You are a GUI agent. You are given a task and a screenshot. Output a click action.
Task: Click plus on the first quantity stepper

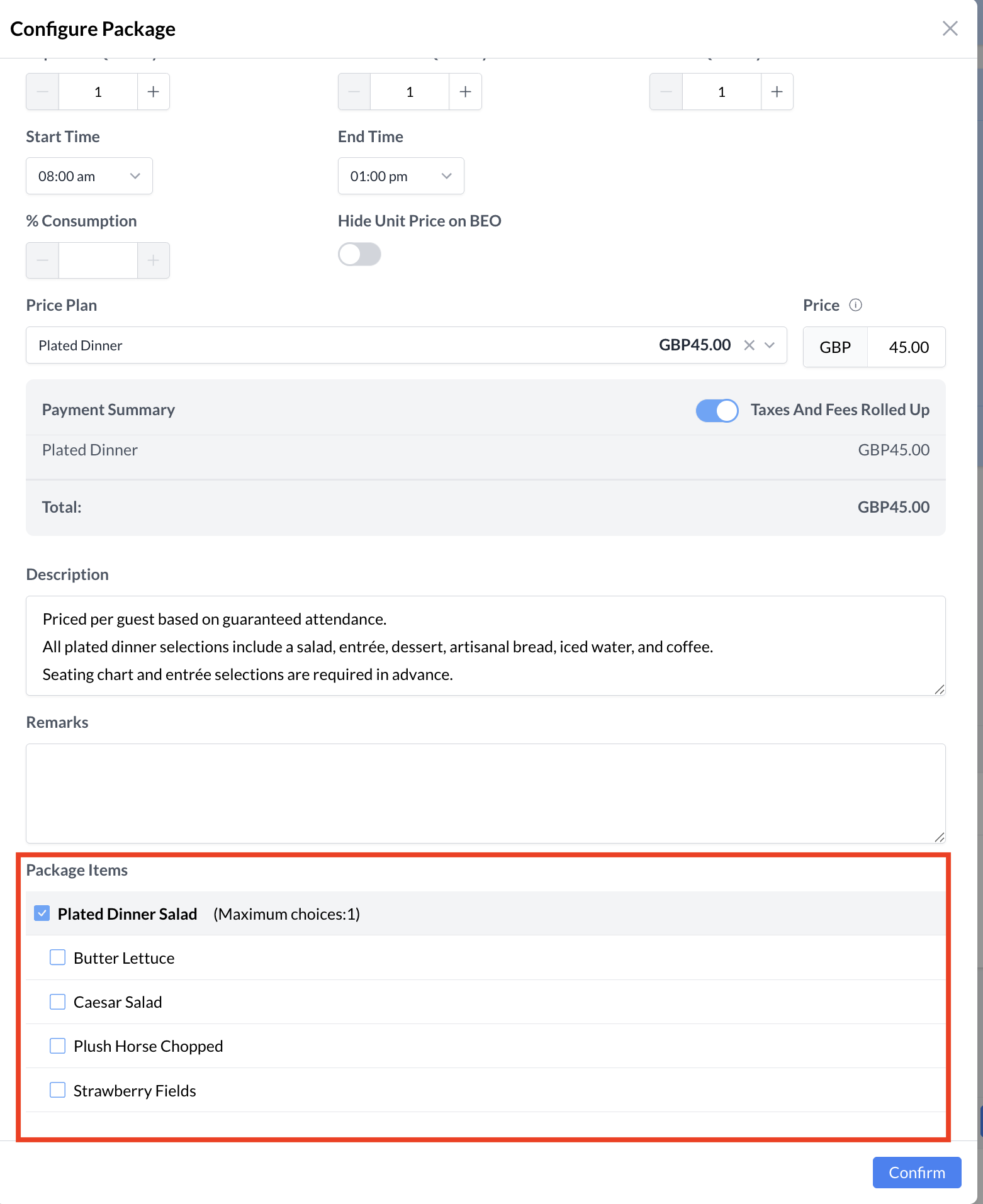[153, 92]
